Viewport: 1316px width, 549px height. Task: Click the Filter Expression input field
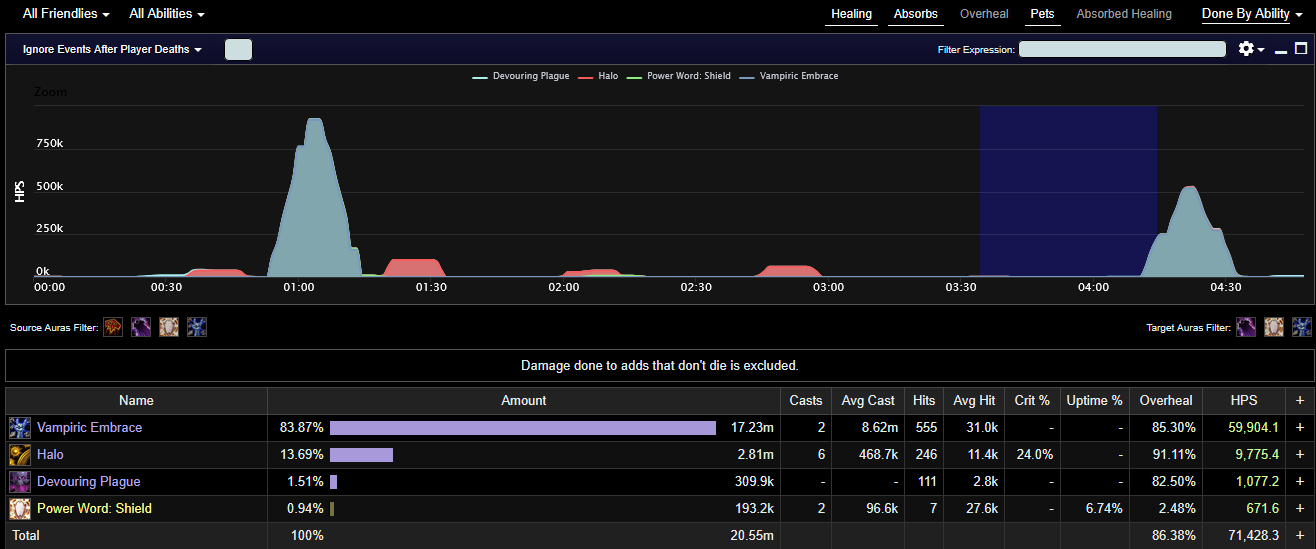(x=1122, y=49)
